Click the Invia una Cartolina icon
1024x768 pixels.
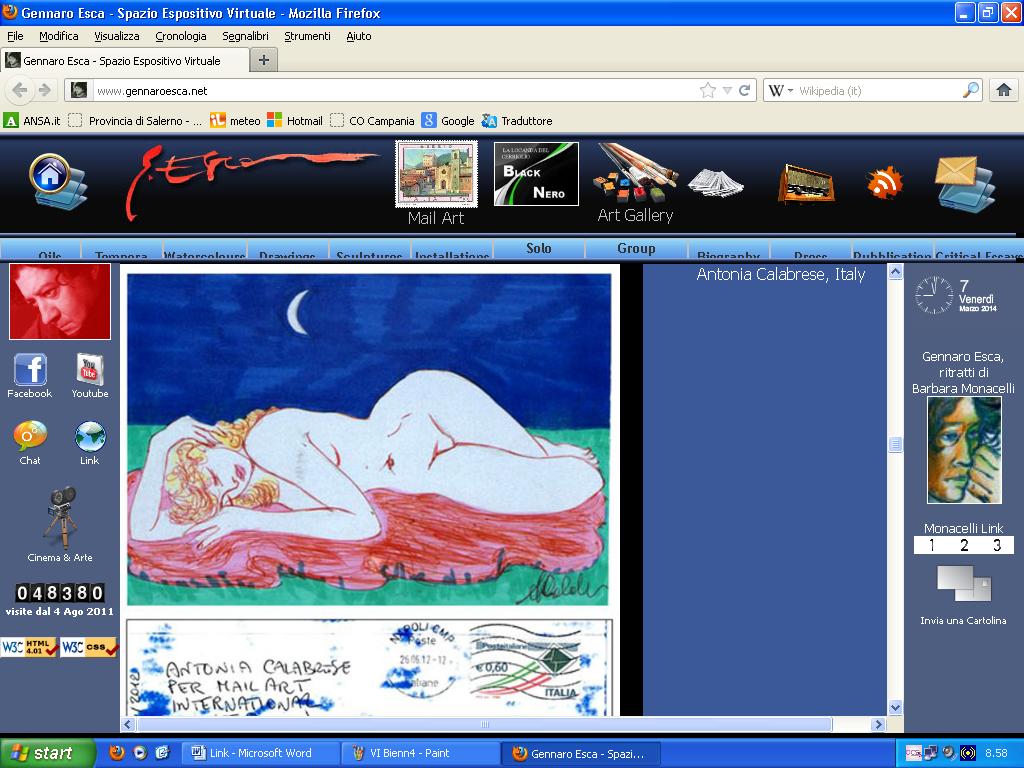click(963, 583)
